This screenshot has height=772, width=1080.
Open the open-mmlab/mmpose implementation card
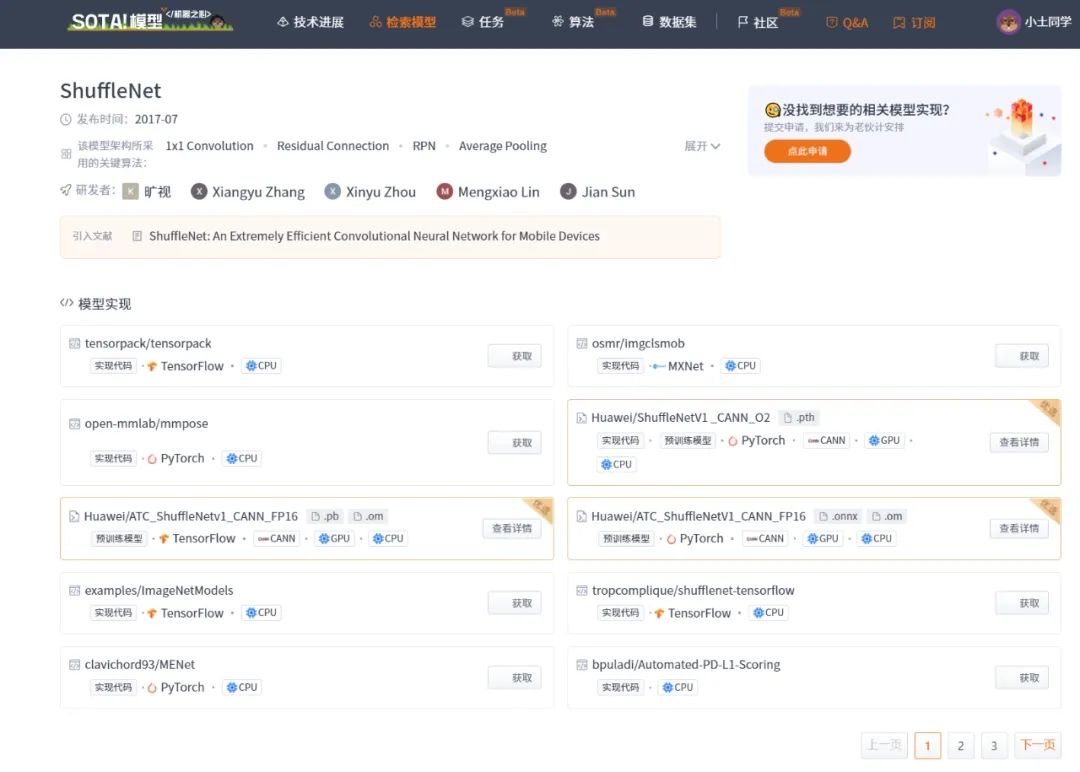click(307, 442)
